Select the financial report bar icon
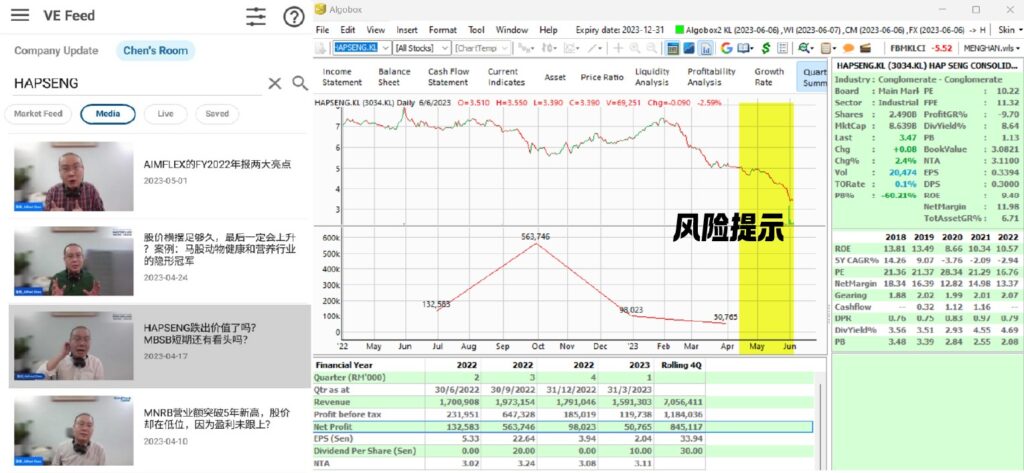The width and height of the screenshot is (1024, 473). pos(706,48)
